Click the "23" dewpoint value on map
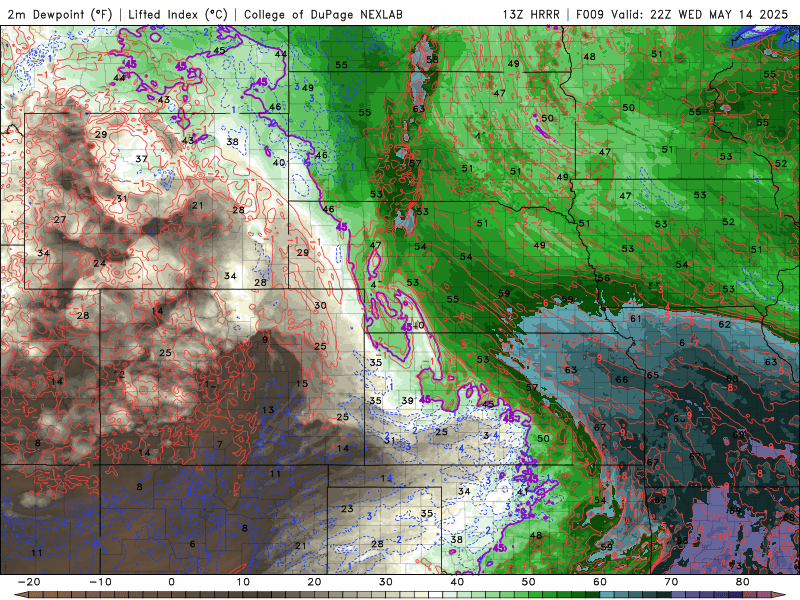 347,509
